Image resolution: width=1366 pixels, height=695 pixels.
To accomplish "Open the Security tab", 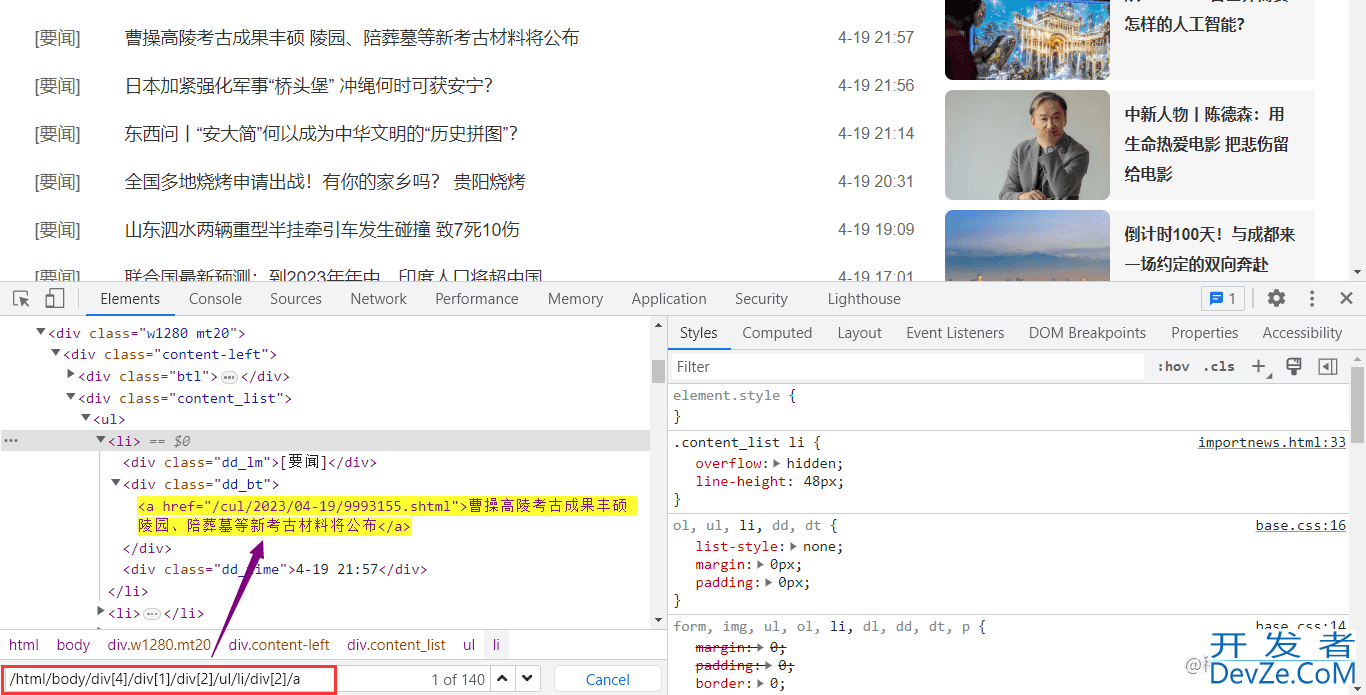I will click(x=761, y=299).
